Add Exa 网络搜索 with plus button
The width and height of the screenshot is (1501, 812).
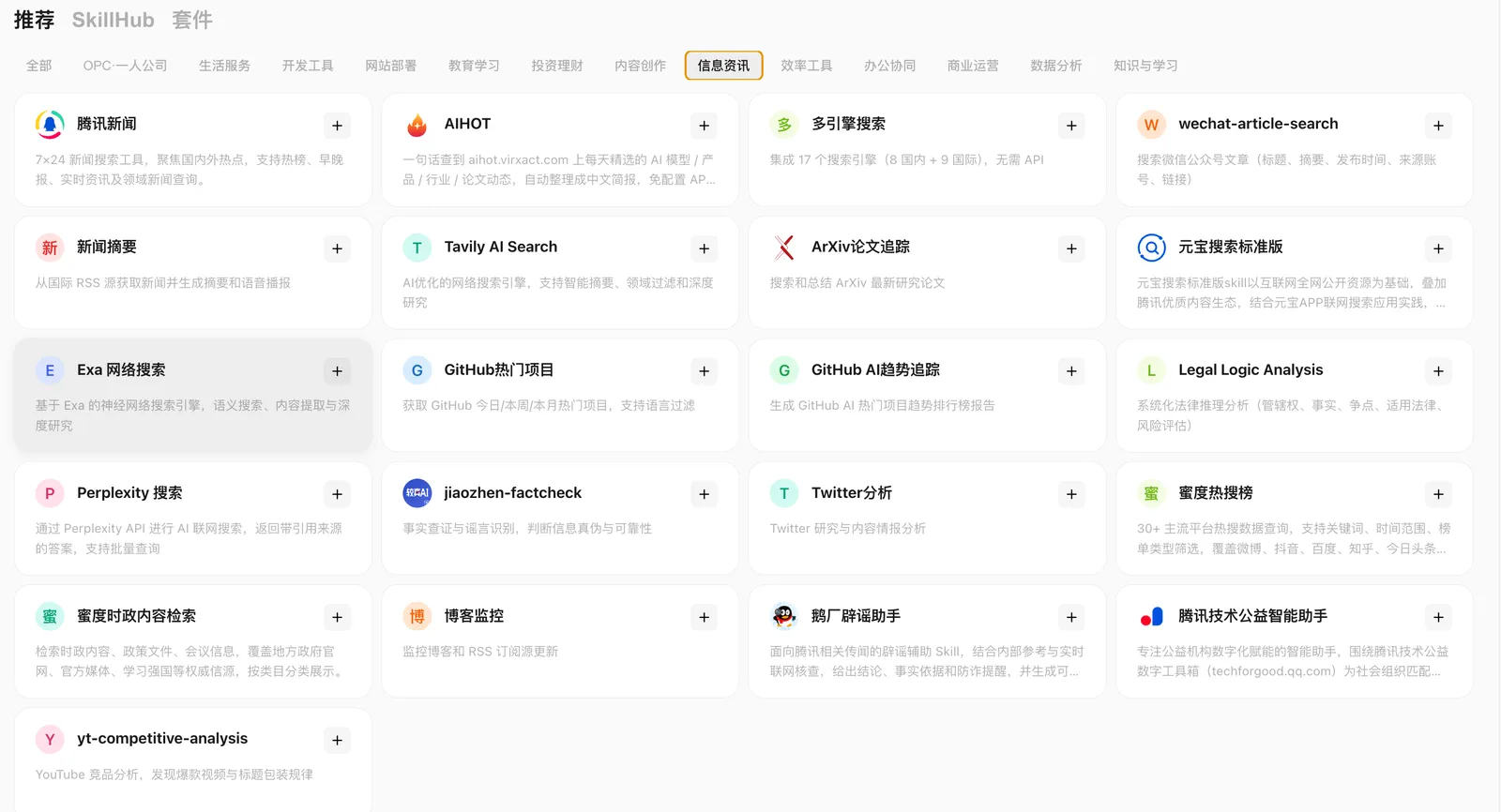(x=337, y=371)
